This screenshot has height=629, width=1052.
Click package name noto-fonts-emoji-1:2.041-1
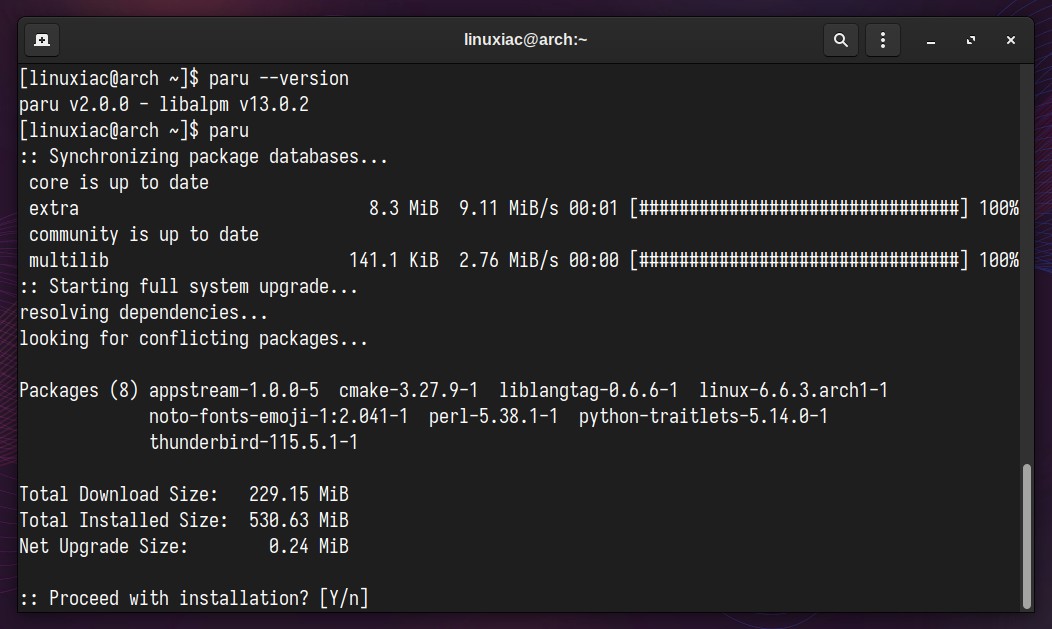pyautogui.click(x=278, y=416)
